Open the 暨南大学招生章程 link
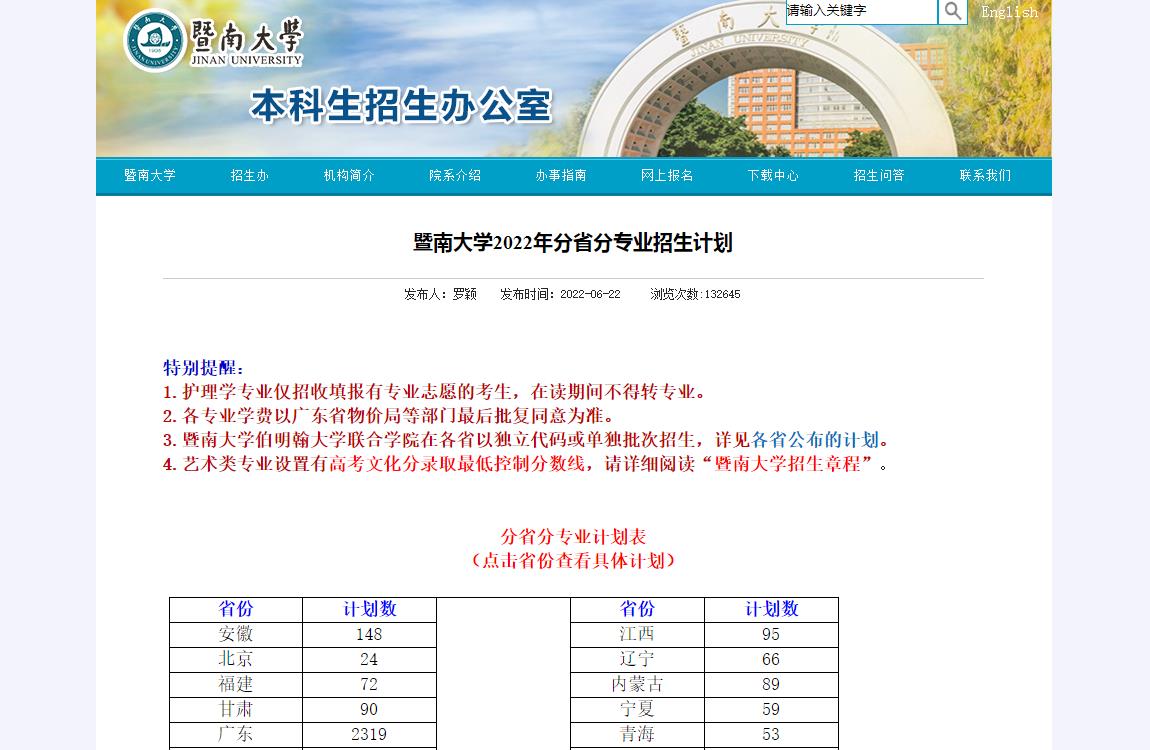 tap(787, 464)
